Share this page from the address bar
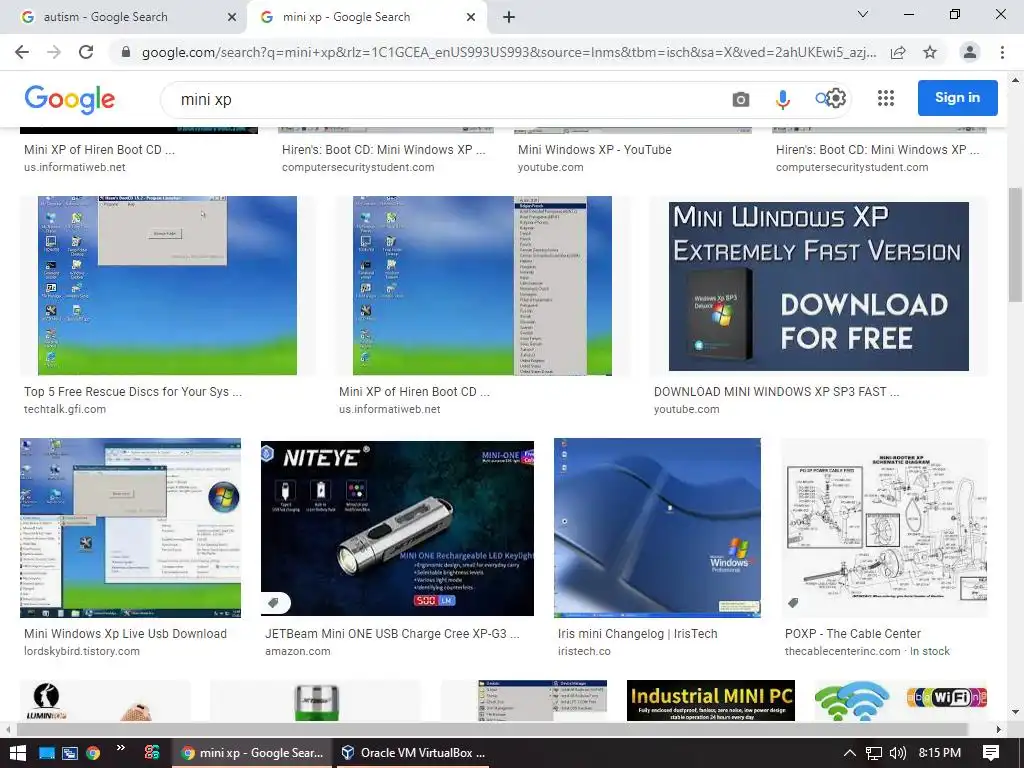This screenshot has width=1024, height=768. (898, 52)
